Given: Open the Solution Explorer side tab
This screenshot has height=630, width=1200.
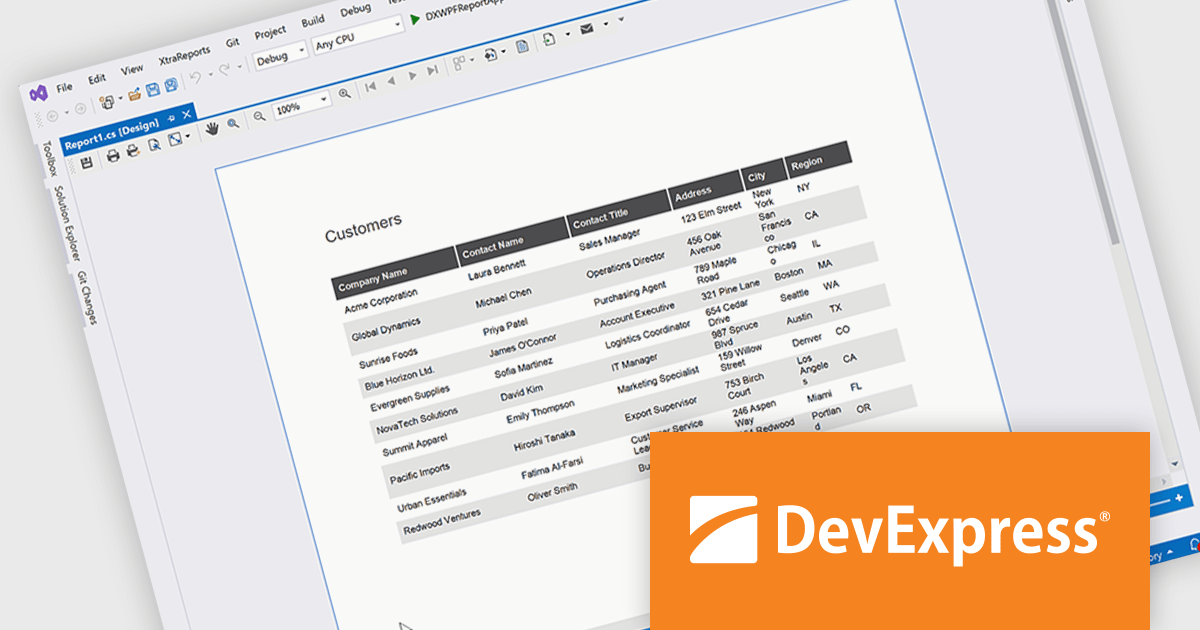Looking at the screenshot, I should coord(66,222).
